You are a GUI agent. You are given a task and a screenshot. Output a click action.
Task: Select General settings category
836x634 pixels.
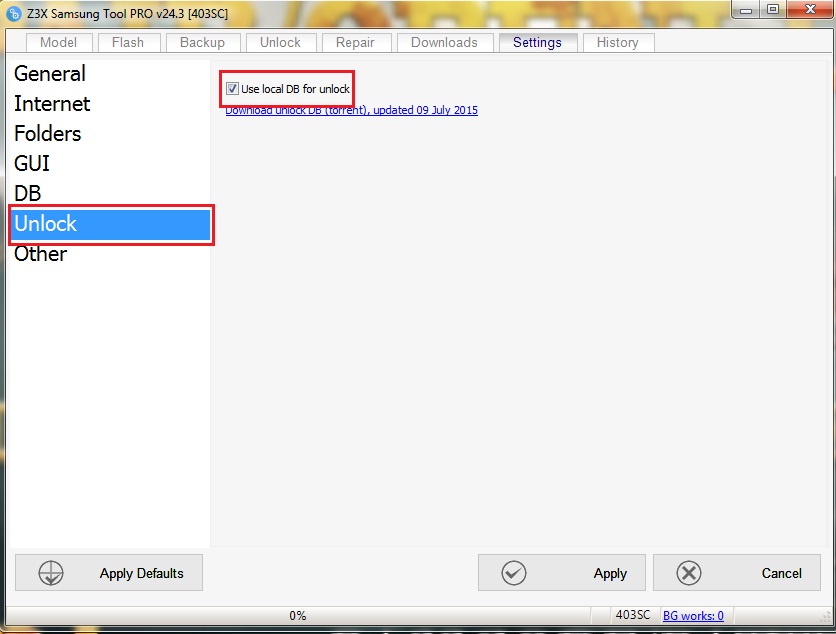[x=109, y=74]
